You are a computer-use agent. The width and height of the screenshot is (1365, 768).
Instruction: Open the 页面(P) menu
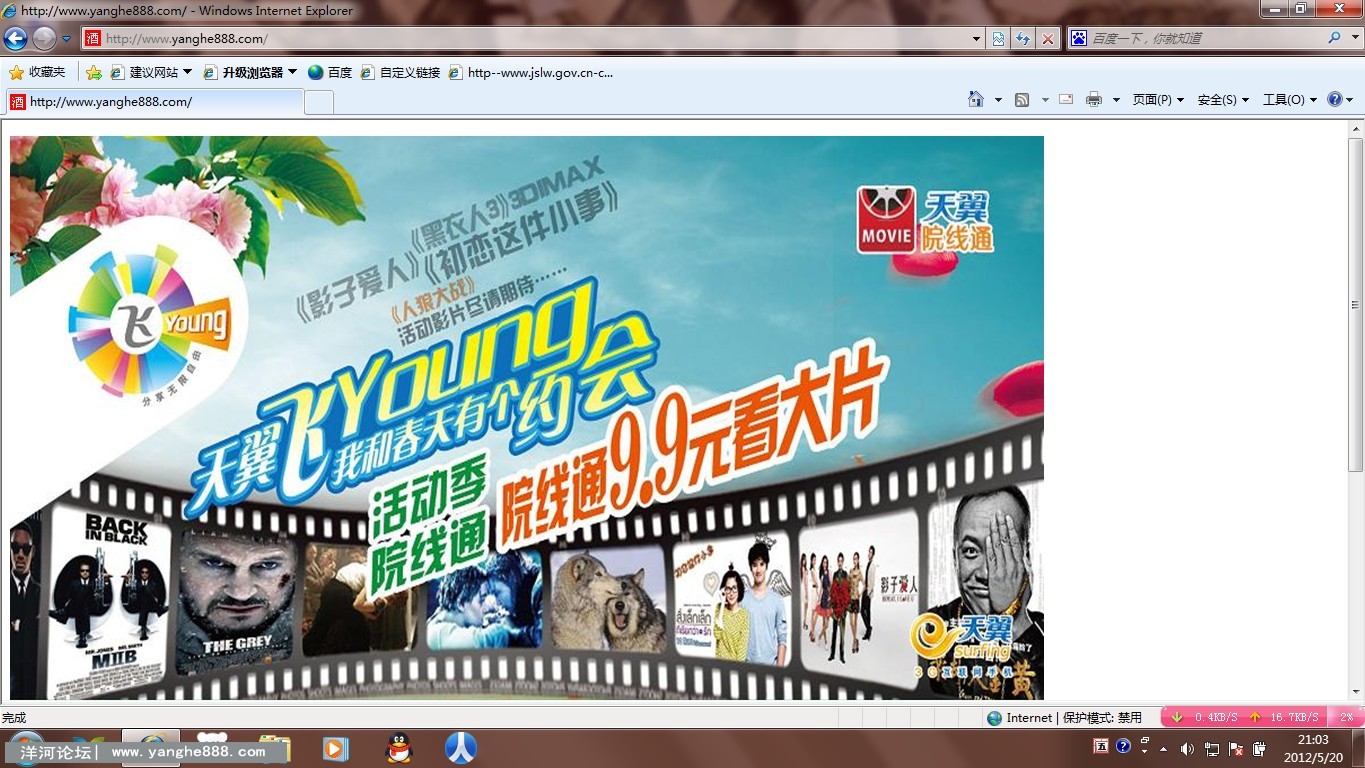1158,100
